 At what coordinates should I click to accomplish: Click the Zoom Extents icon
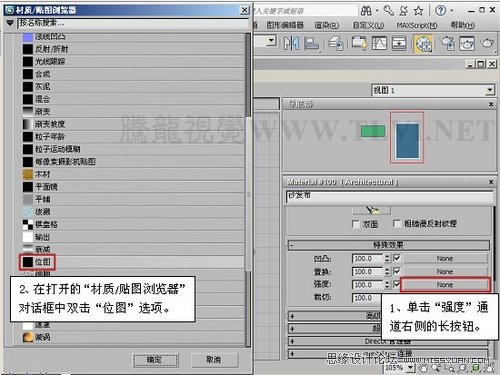(x=463, y=368)
